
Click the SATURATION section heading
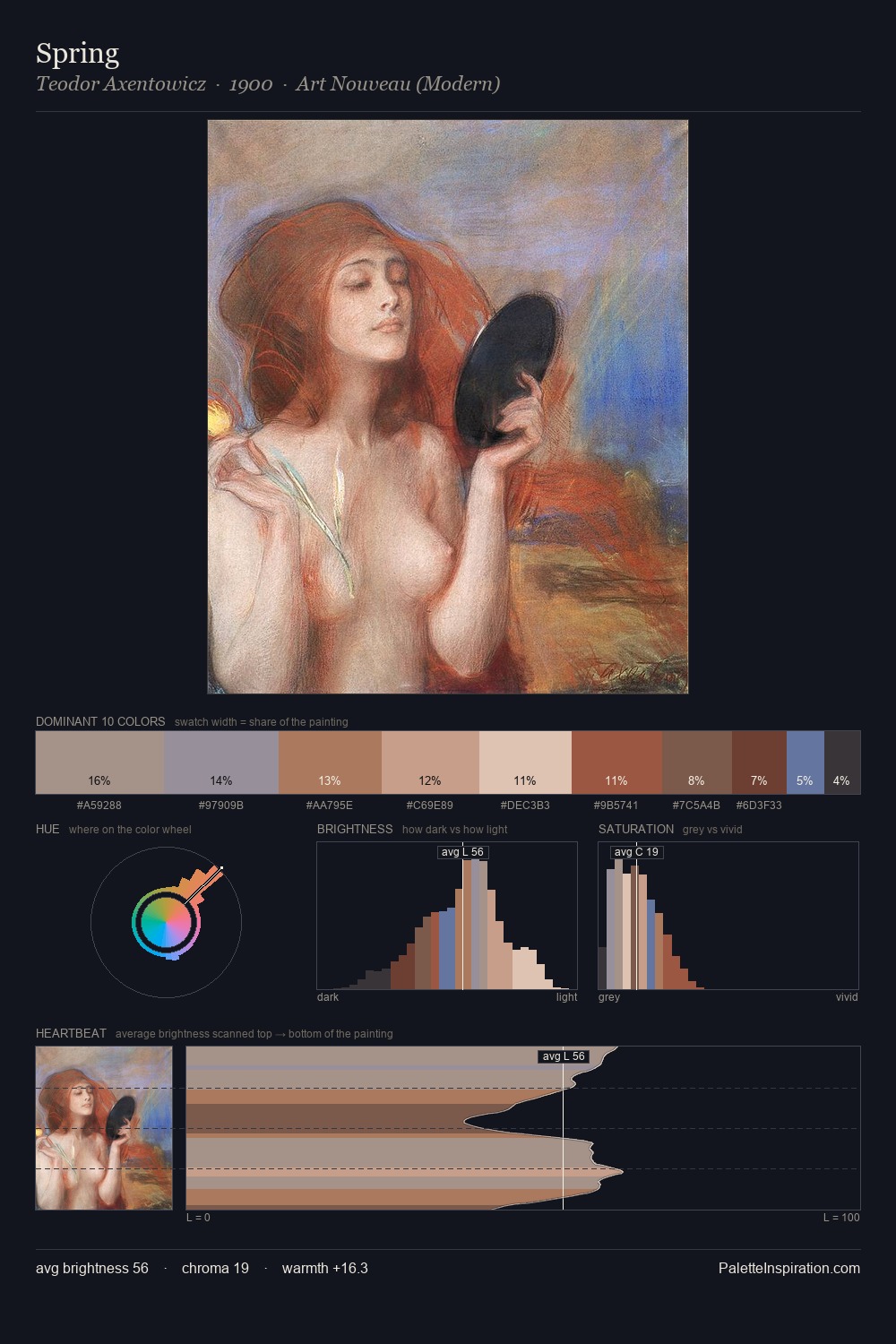coord(636,829)
